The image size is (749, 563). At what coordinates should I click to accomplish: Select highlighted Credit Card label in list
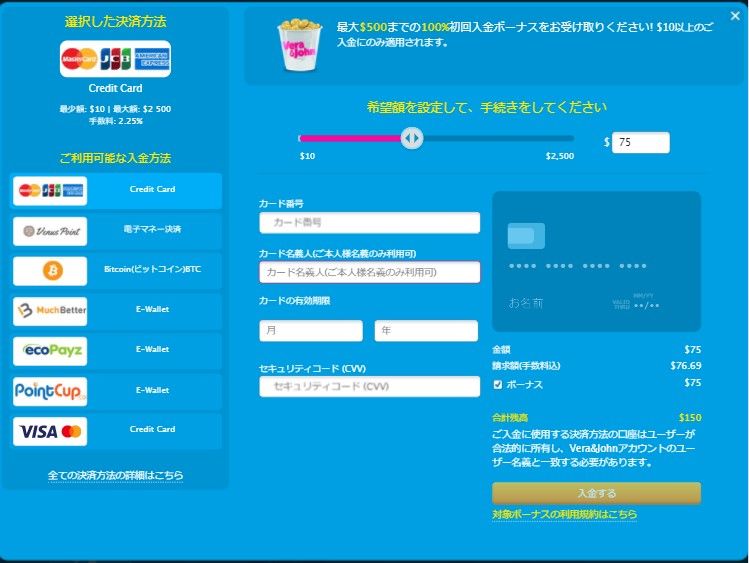pyautogui.click(x=152, y=189)
